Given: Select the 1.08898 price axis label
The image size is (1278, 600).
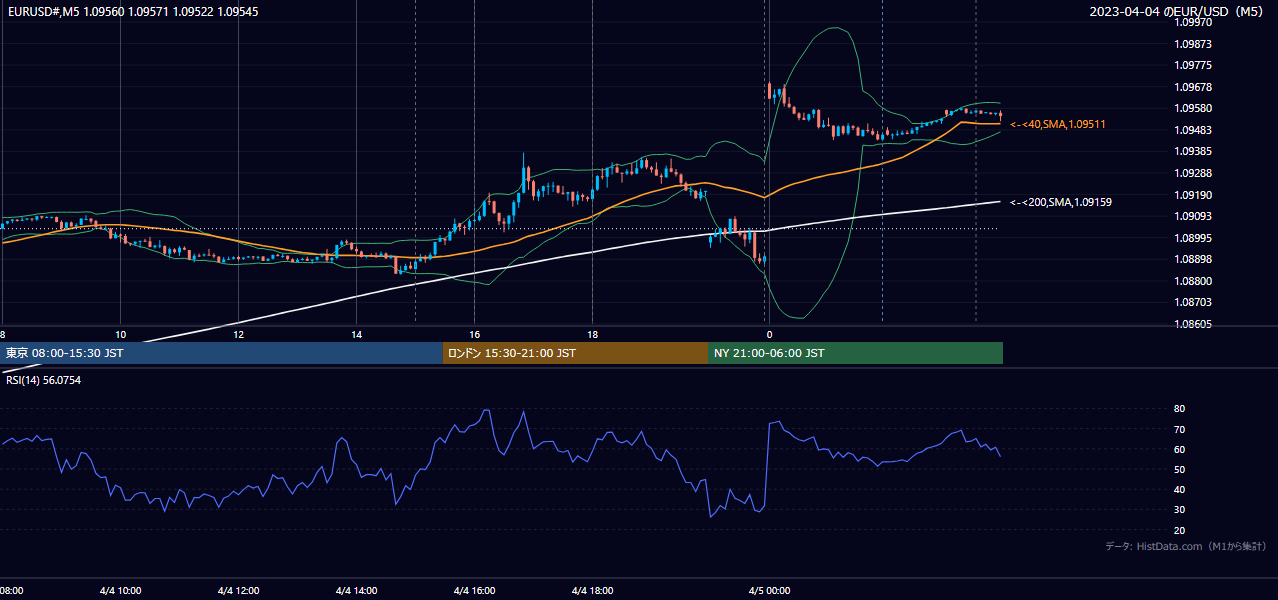Looking at the screenshot, I should [x=1192, y=260].
